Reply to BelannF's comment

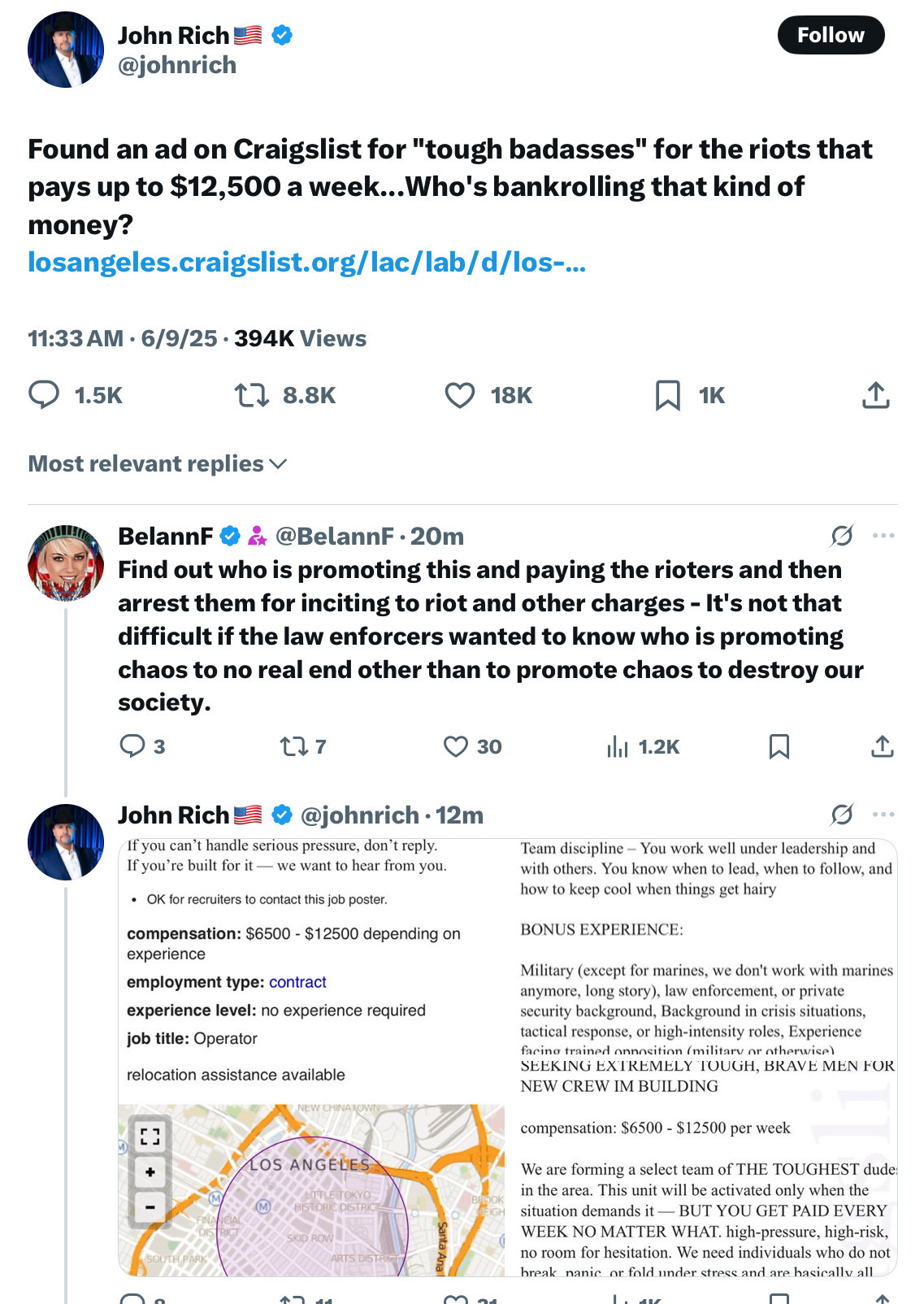(132, 746)
